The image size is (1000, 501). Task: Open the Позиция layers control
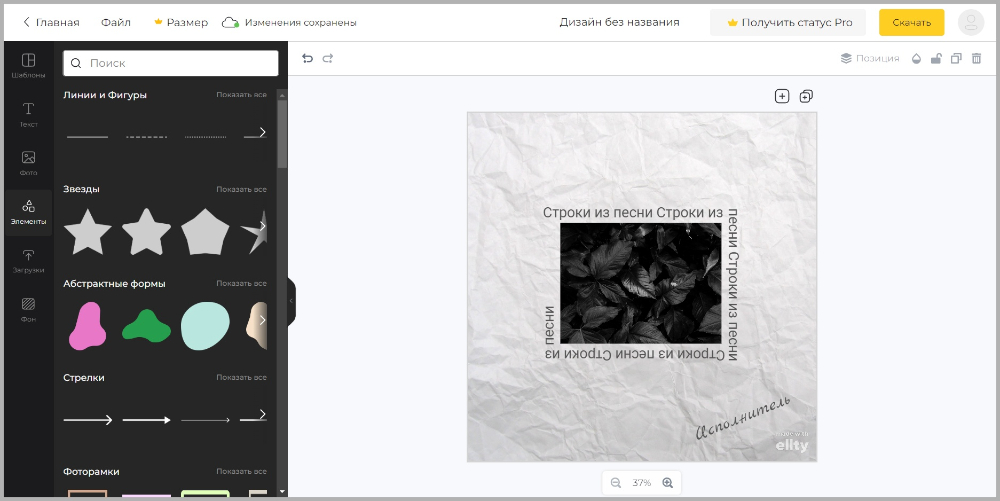click(x=870, y=59)
